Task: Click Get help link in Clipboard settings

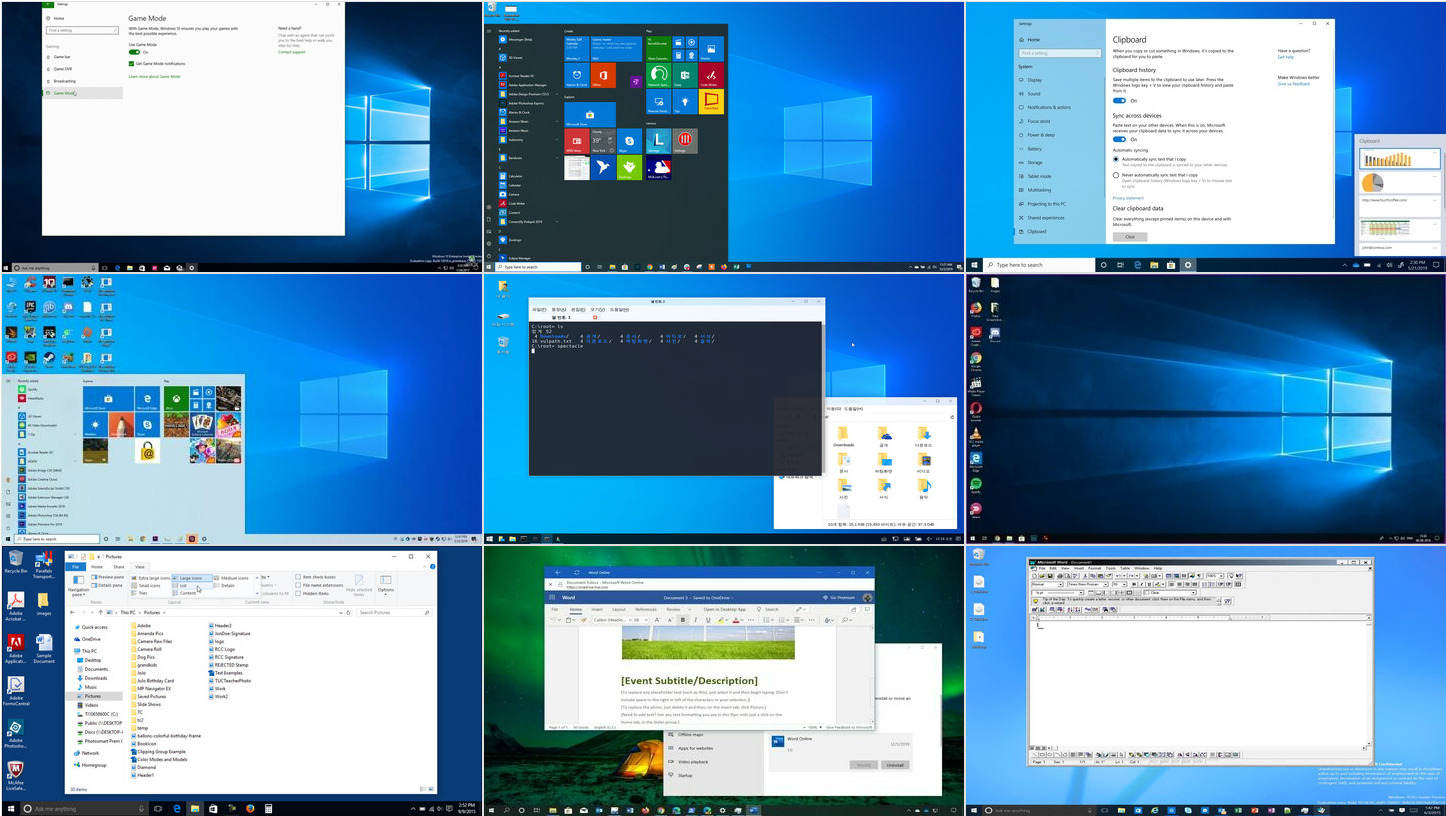Action: point(1285,57)
